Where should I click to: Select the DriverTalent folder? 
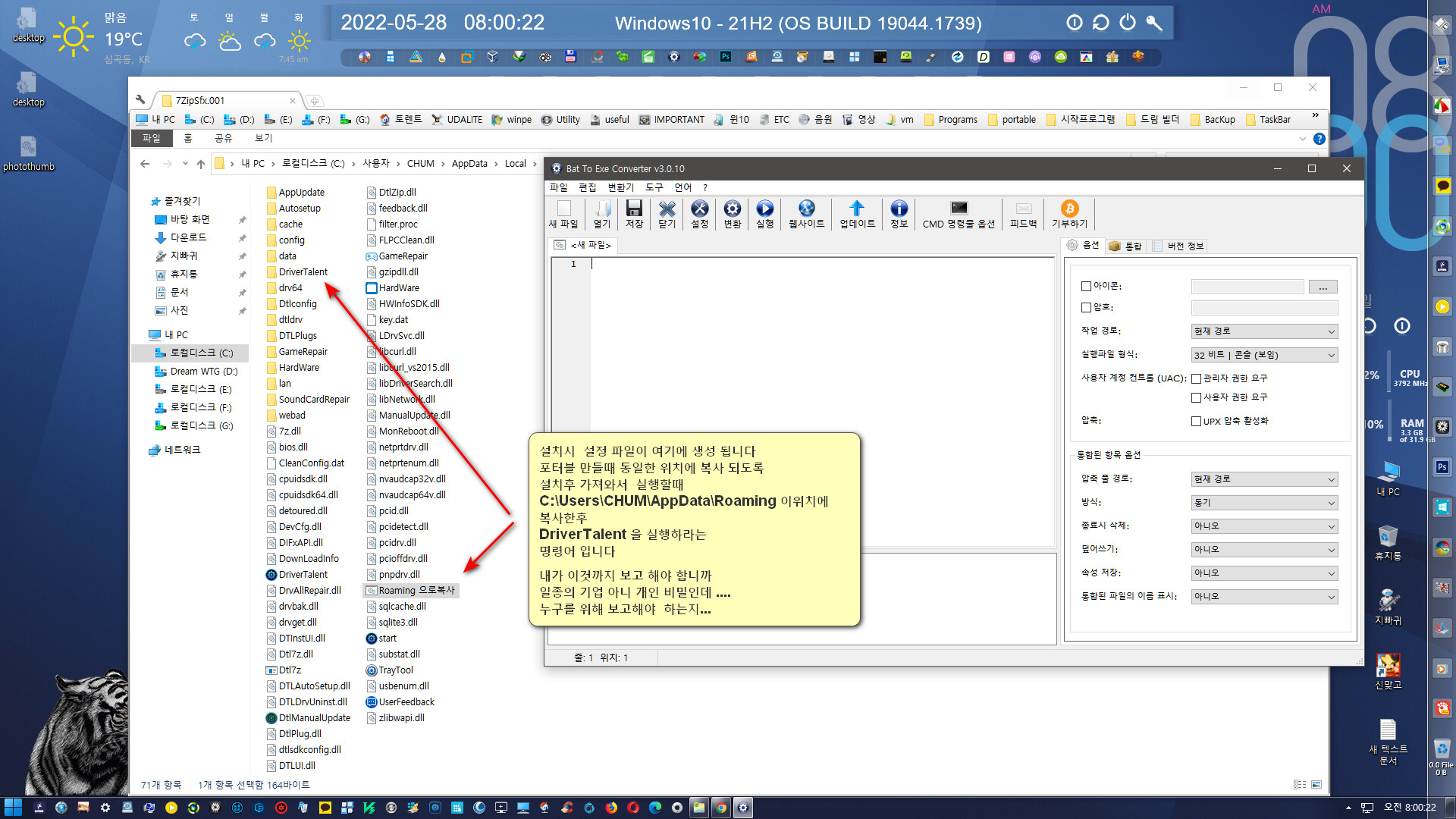tap(297, 272)
